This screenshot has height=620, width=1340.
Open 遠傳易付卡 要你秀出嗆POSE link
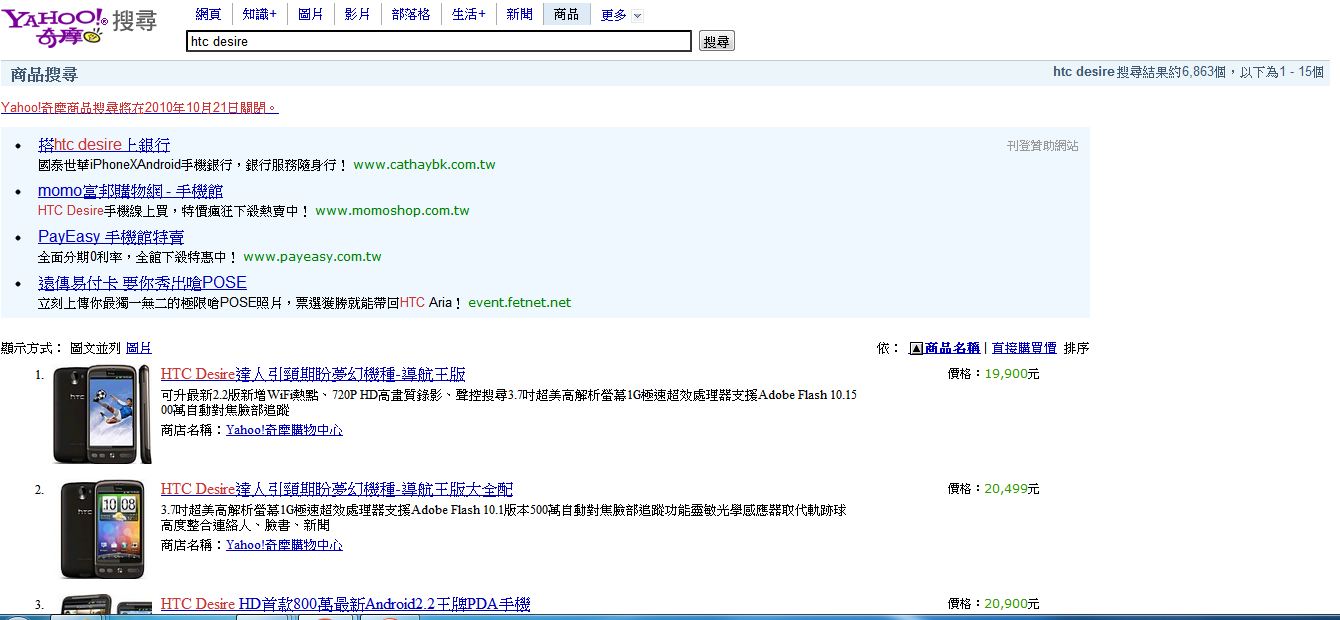pos(142,283)
